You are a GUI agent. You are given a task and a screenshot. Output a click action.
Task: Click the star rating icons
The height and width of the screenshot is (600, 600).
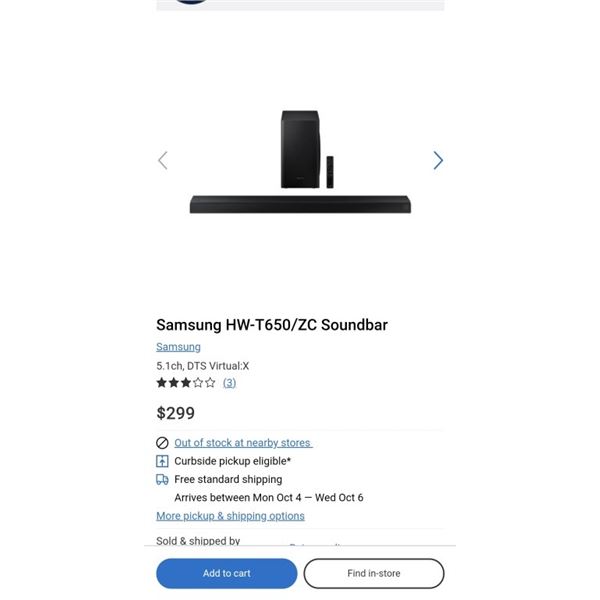coord(186,382)
